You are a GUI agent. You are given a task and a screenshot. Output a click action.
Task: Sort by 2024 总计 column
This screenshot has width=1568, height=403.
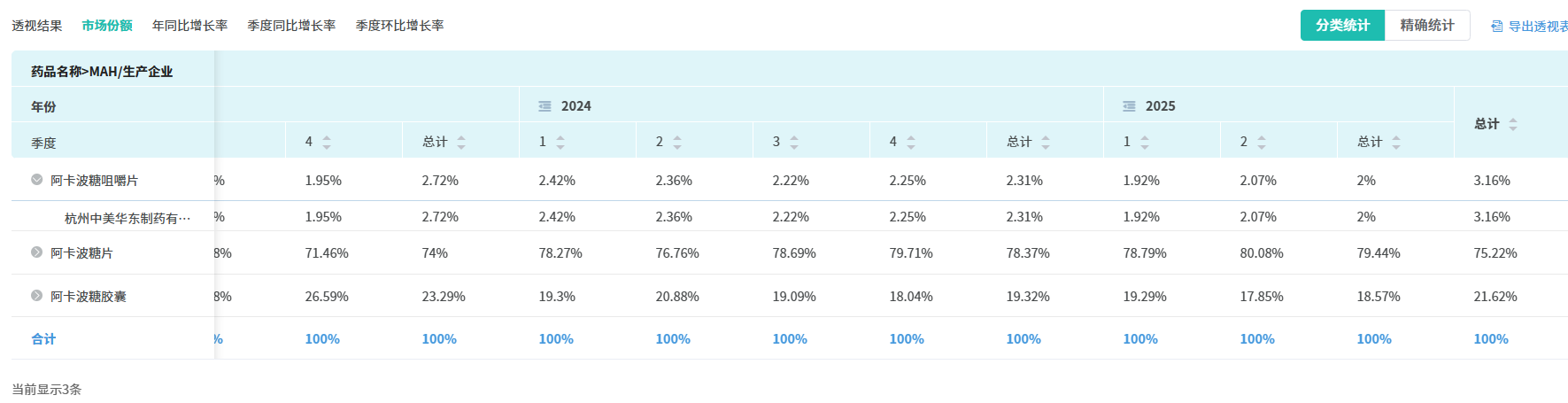point(1046,142)
